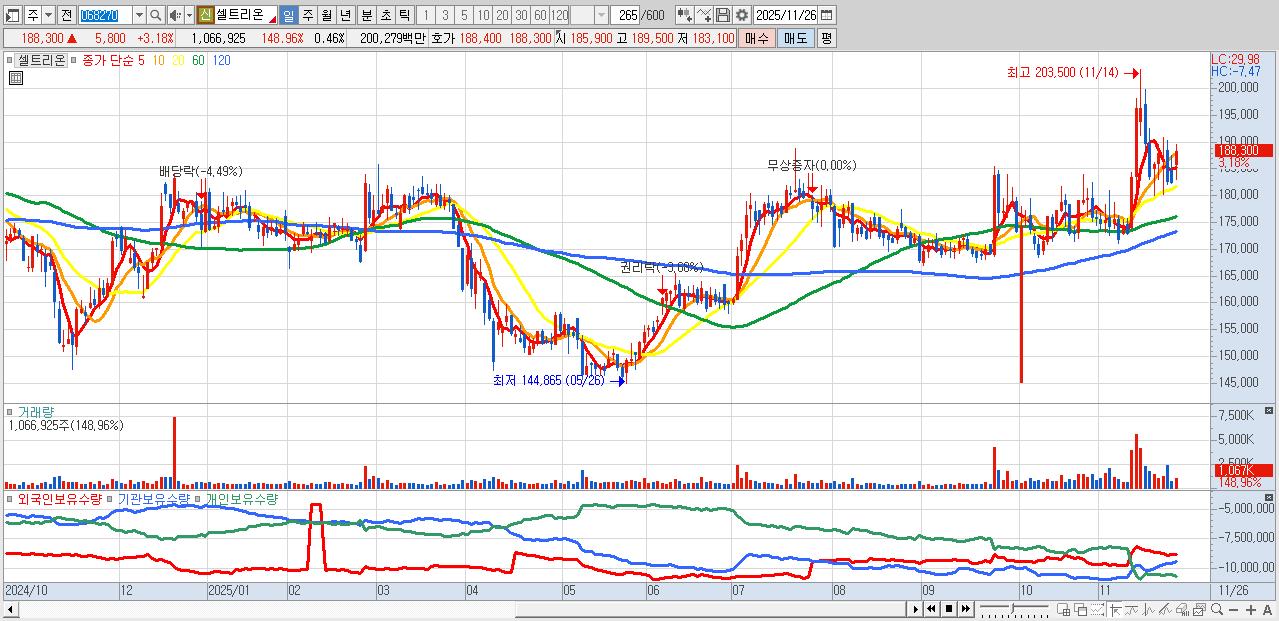Click the stock code input field 068270
This screenshot has height=621, width=1279.
click(105, 15)
